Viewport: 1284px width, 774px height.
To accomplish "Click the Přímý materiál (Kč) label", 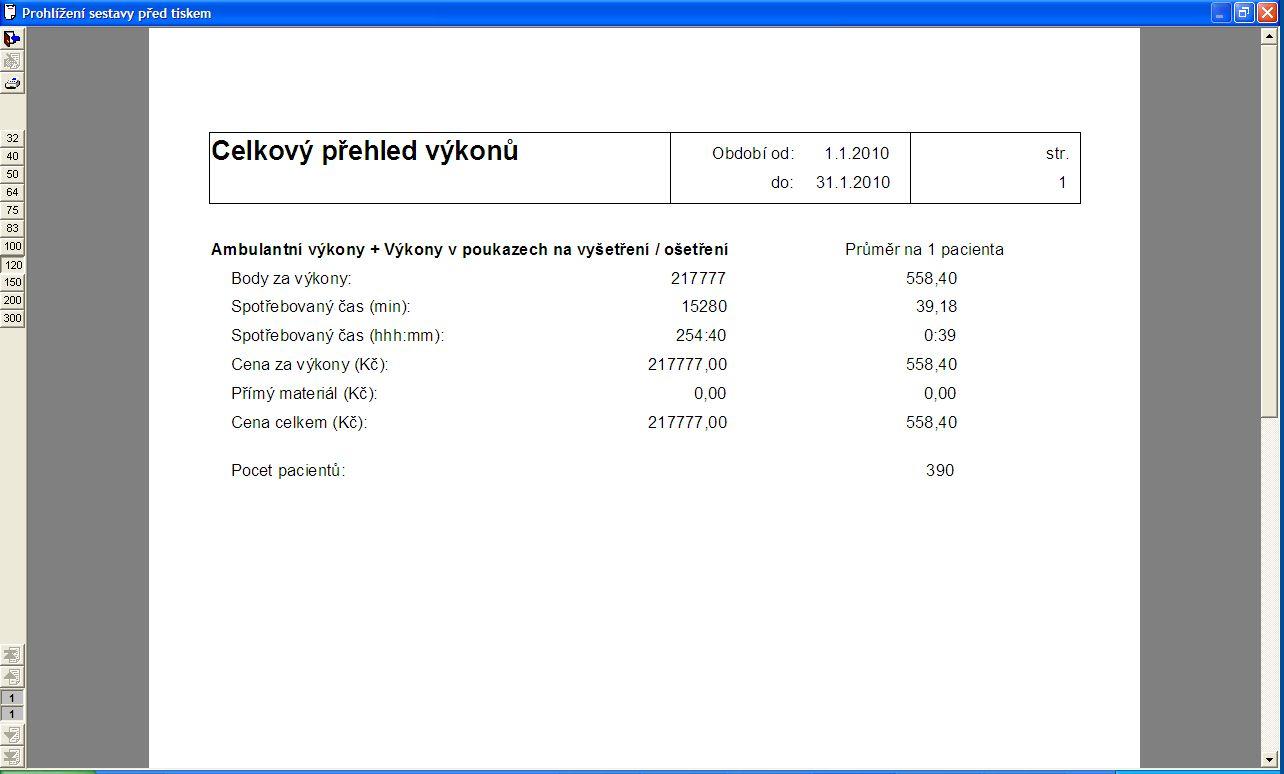I will click(x=304, y=393).
